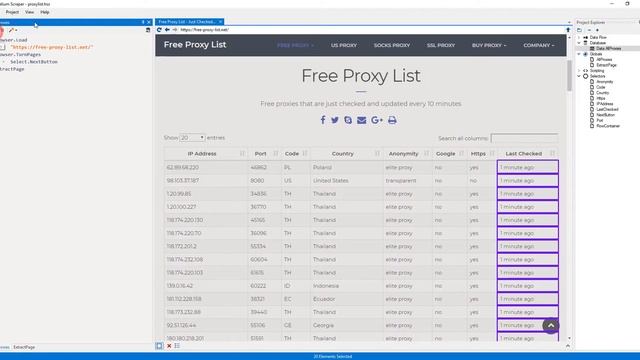Select the Anonymity selector in Project Explorer
This screenshot has height=360, width=640.
pos(604,82)
